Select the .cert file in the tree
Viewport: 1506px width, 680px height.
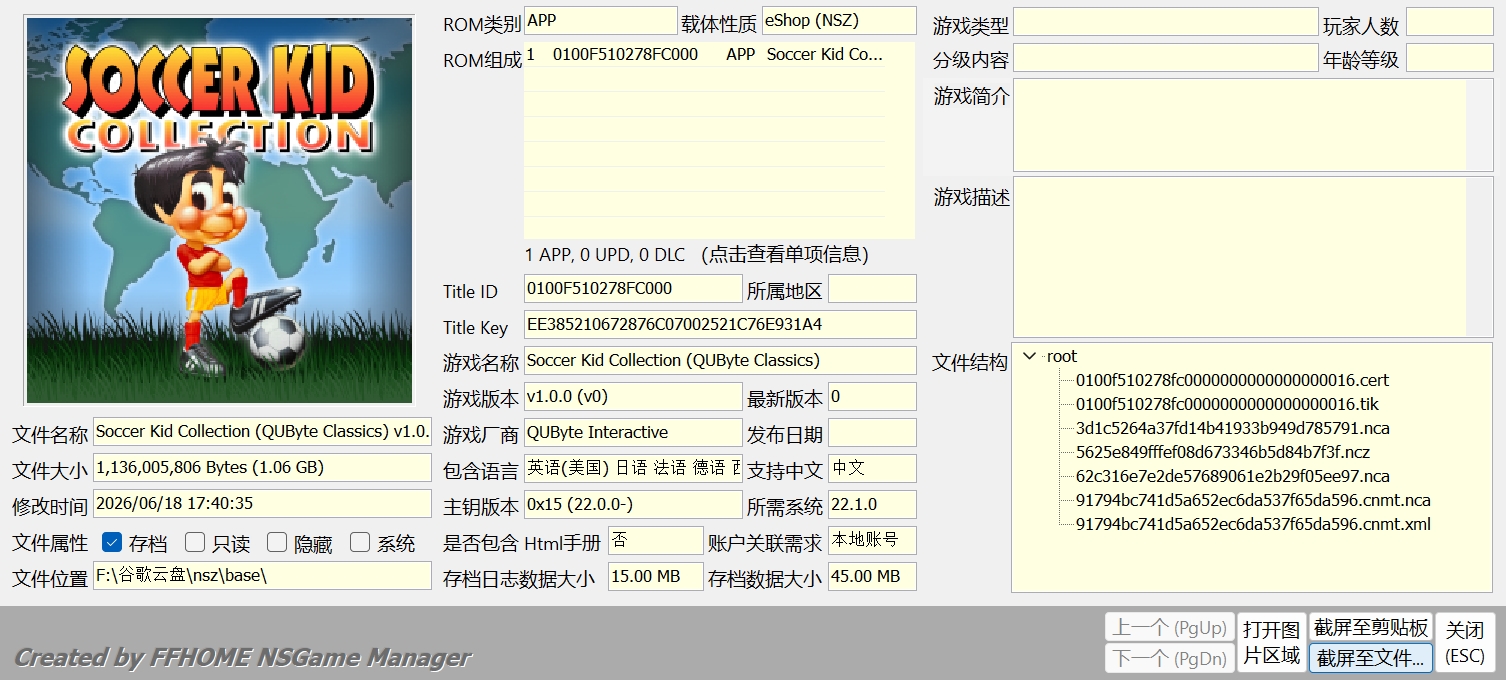tap(1232, 380)
